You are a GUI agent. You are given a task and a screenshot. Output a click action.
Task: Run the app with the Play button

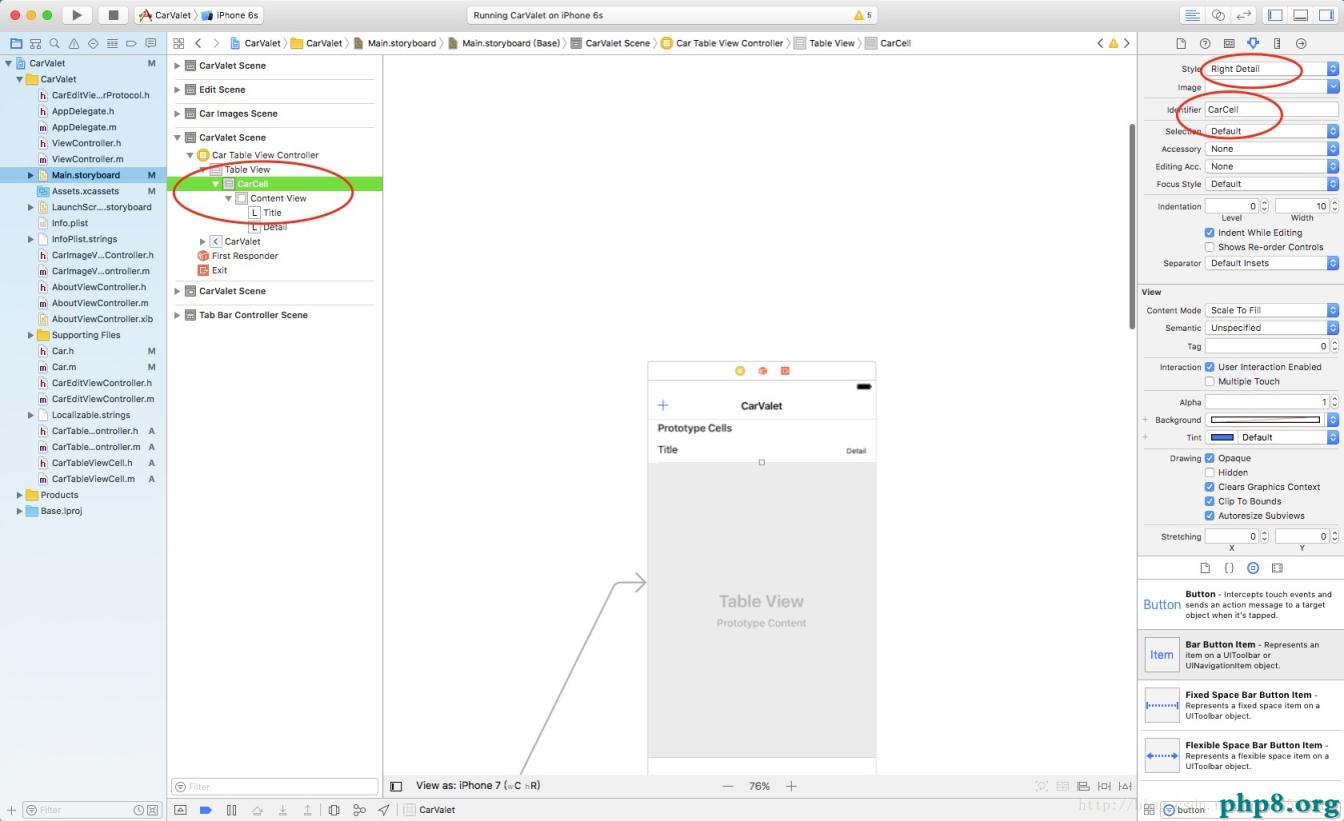click(x=77, y=15)
